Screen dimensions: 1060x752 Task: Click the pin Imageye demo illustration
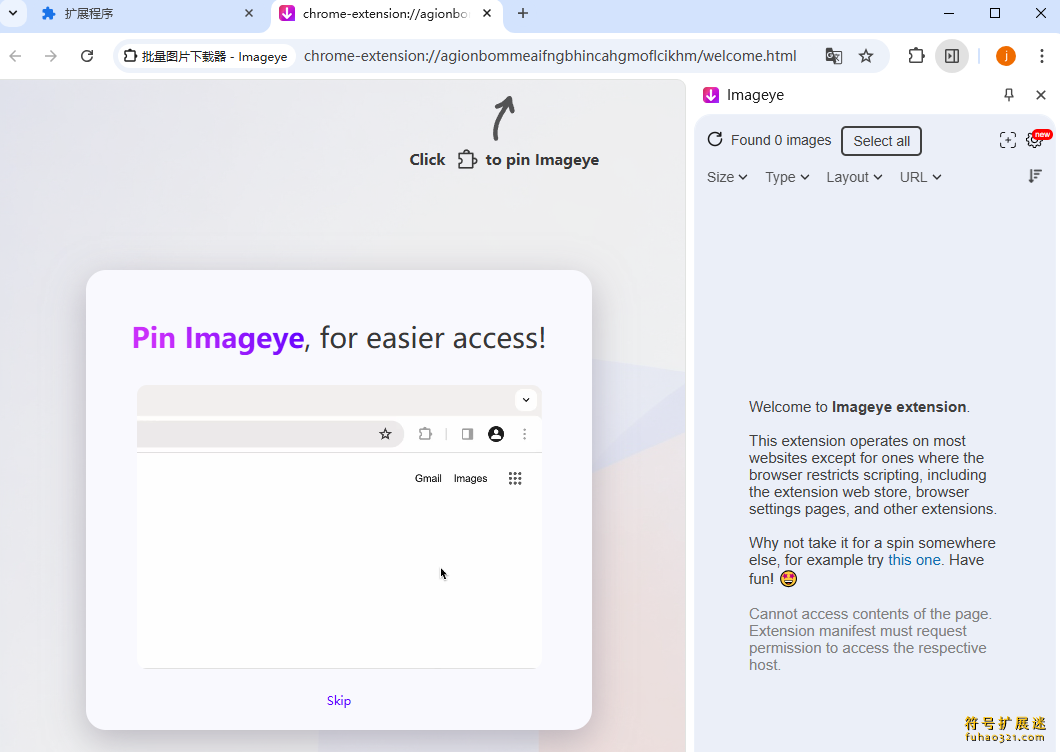pyautogui.click(x=339, y=527)
